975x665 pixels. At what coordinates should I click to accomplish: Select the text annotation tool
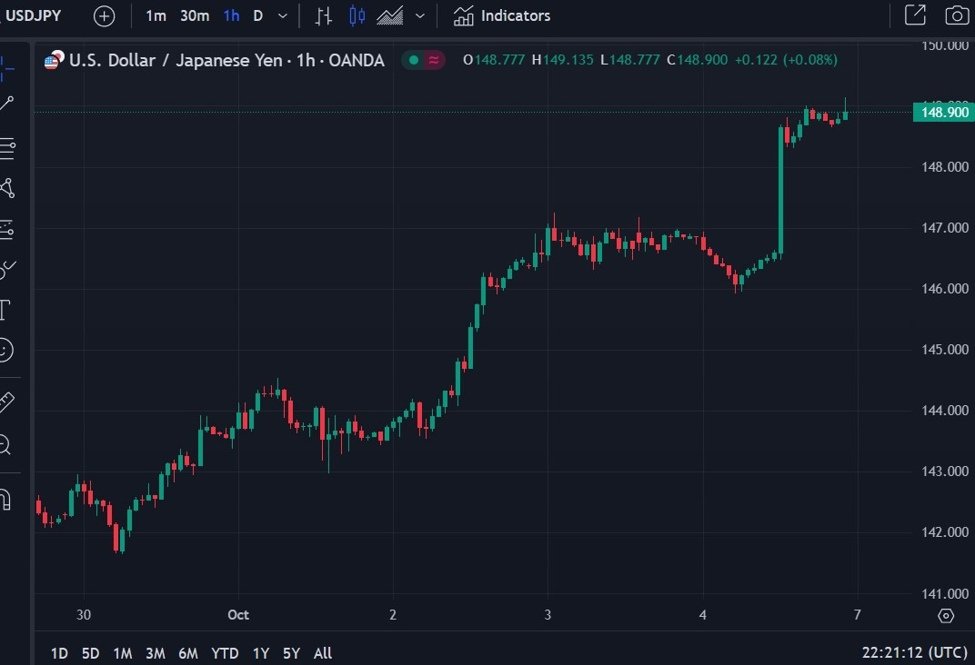coord(5,309)
